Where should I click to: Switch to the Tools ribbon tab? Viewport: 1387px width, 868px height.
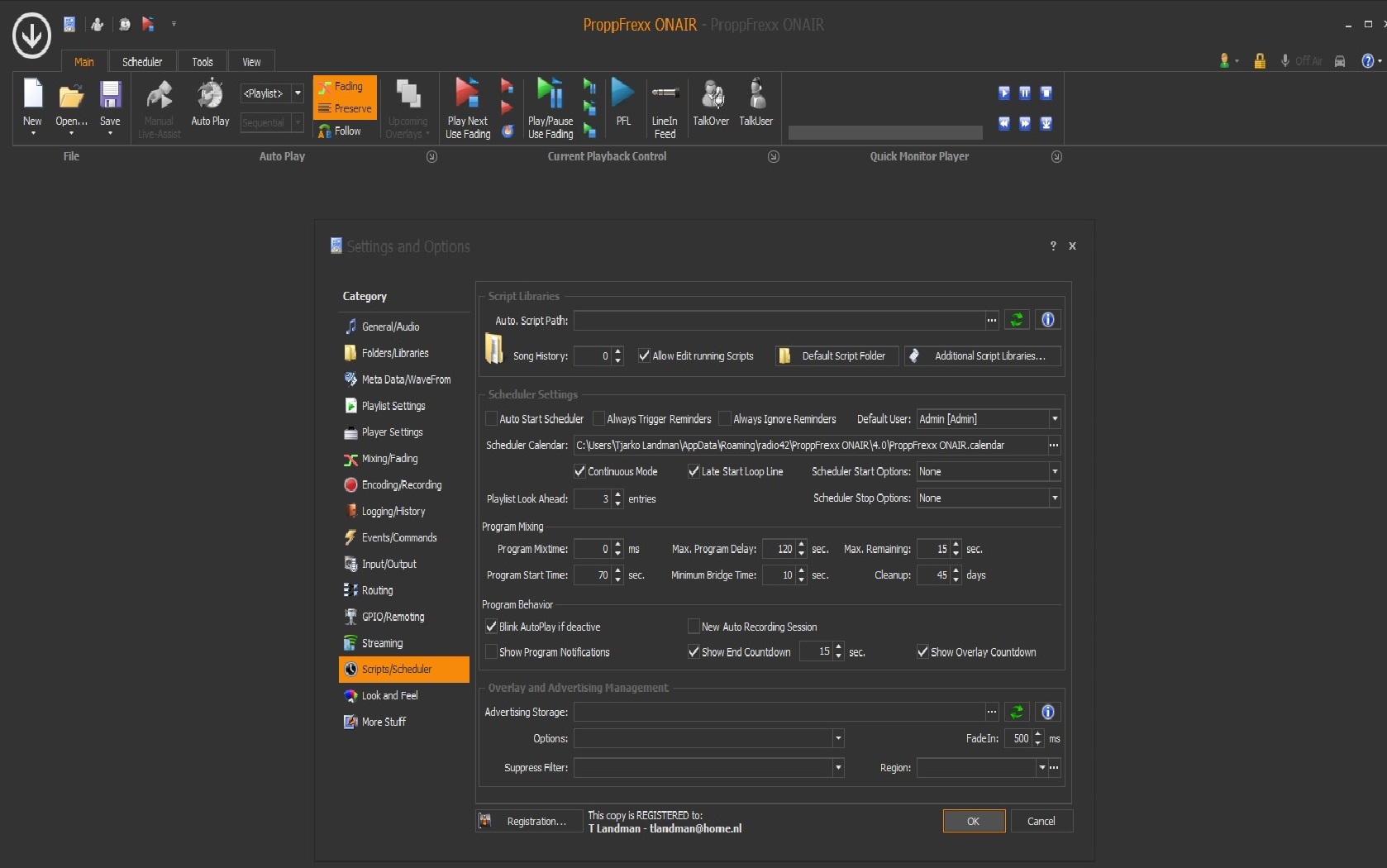[203, 62]
